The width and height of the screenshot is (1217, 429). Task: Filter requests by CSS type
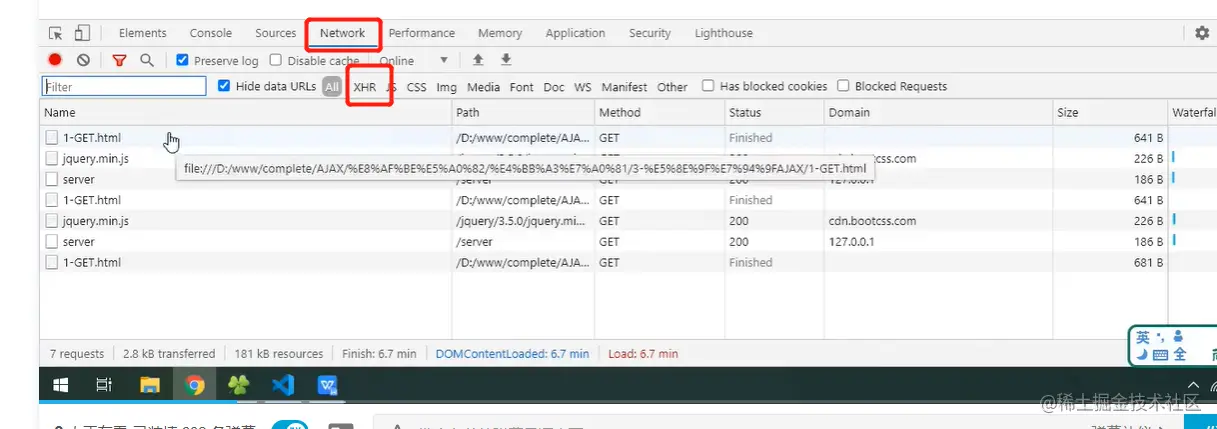[x=416, y=87]
